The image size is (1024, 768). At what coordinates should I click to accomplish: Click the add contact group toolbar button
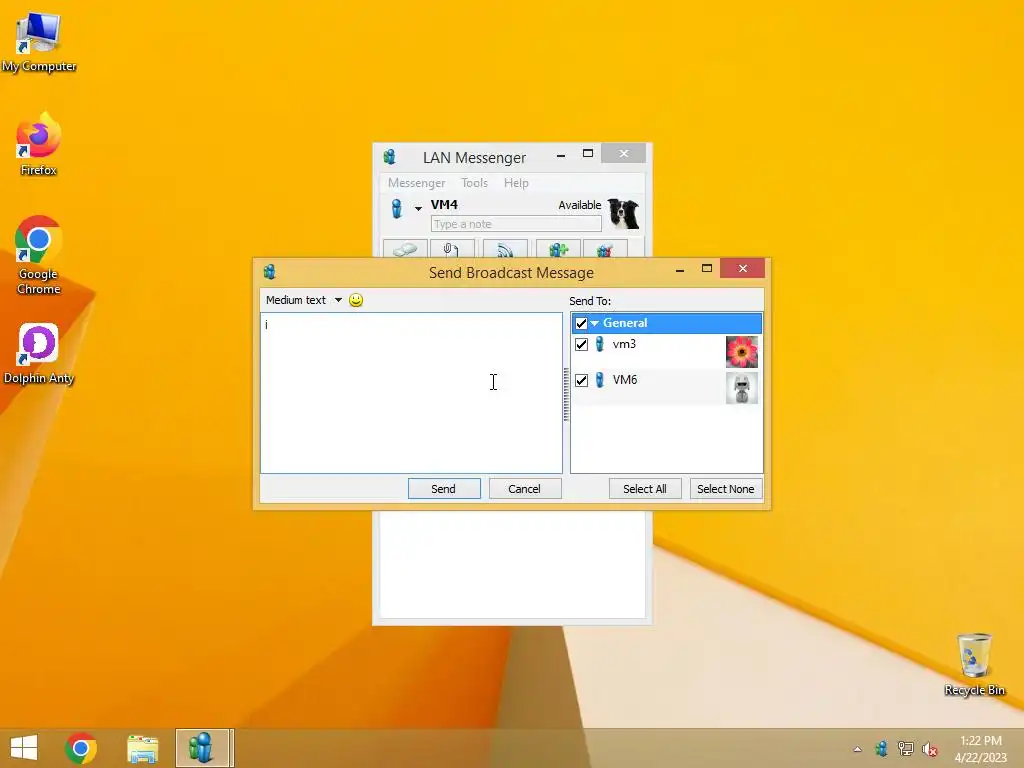point(558,249)
